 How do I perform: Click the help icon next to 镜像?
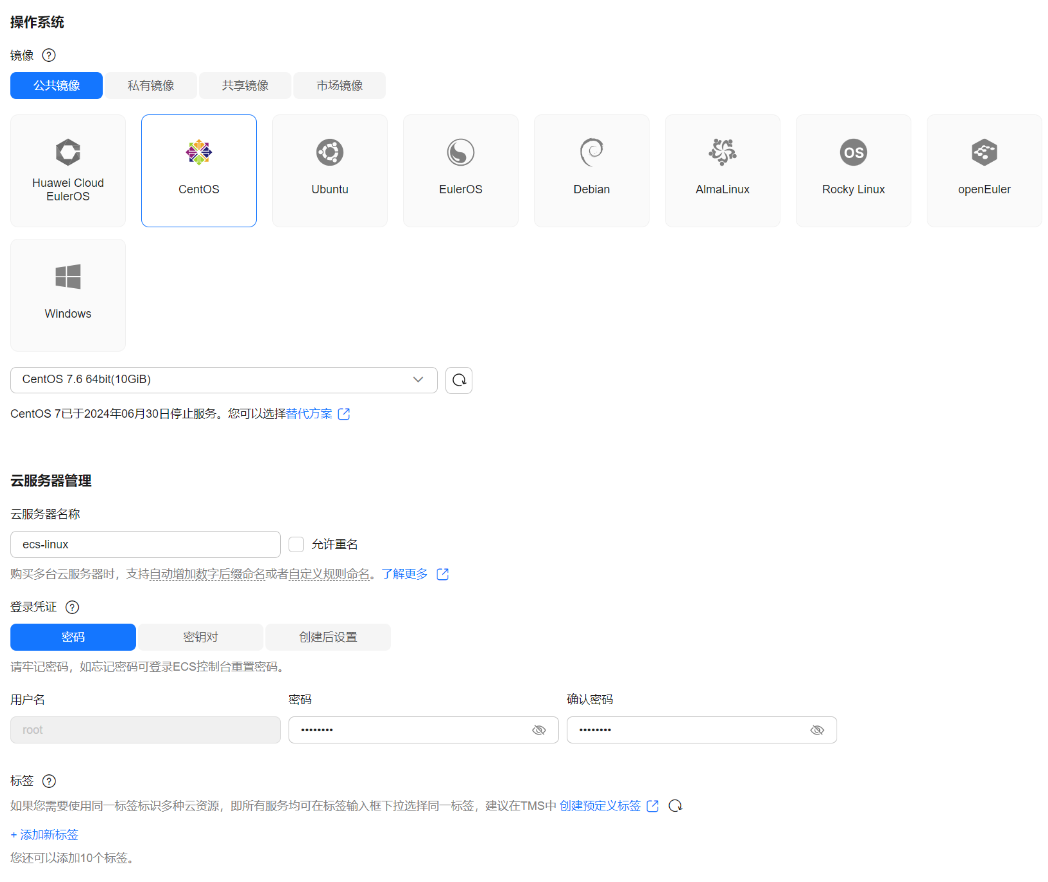[49, 55]
